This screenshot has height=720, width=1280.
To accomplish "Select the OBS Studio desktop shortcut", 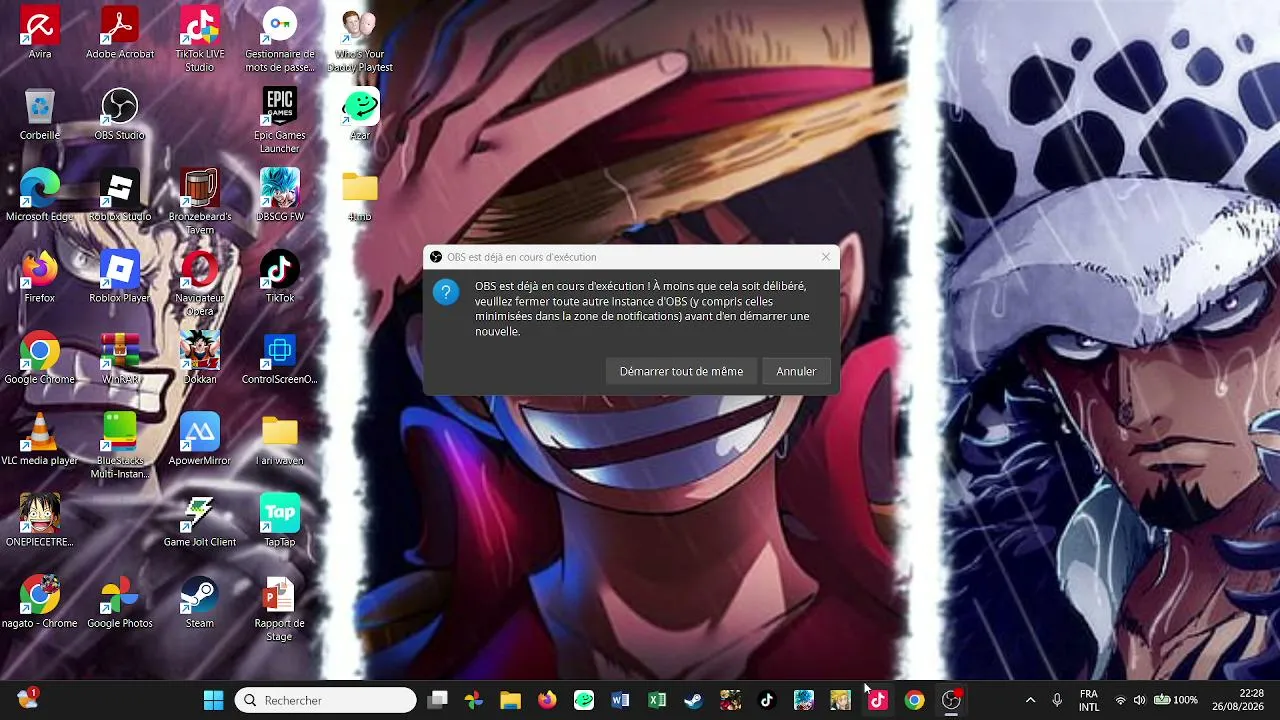I will pyautogui.click(x=120, y=114).
